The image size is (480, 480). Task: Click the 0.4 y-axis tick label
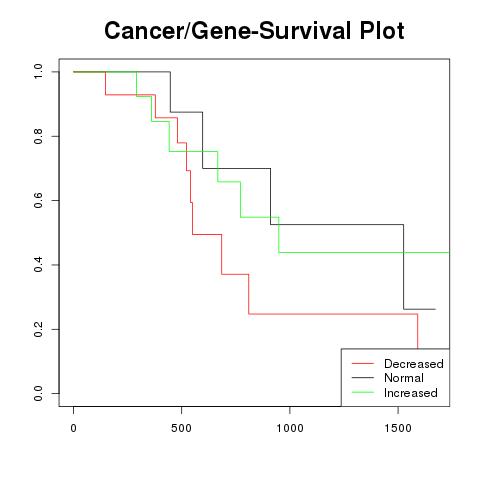coord(38,265)
